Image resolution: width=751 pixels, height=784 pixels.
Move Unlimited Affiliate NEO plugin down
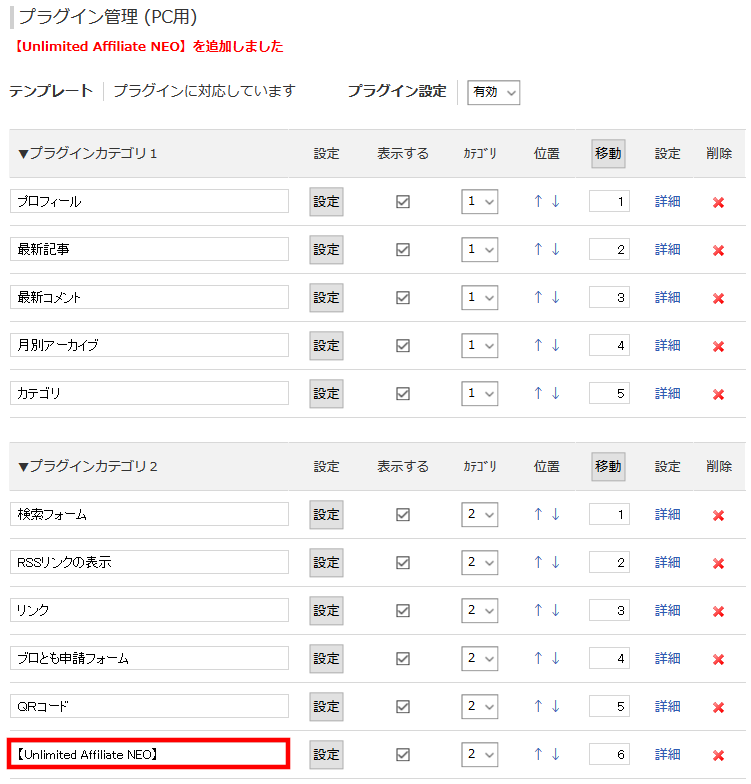click(556, 754)
